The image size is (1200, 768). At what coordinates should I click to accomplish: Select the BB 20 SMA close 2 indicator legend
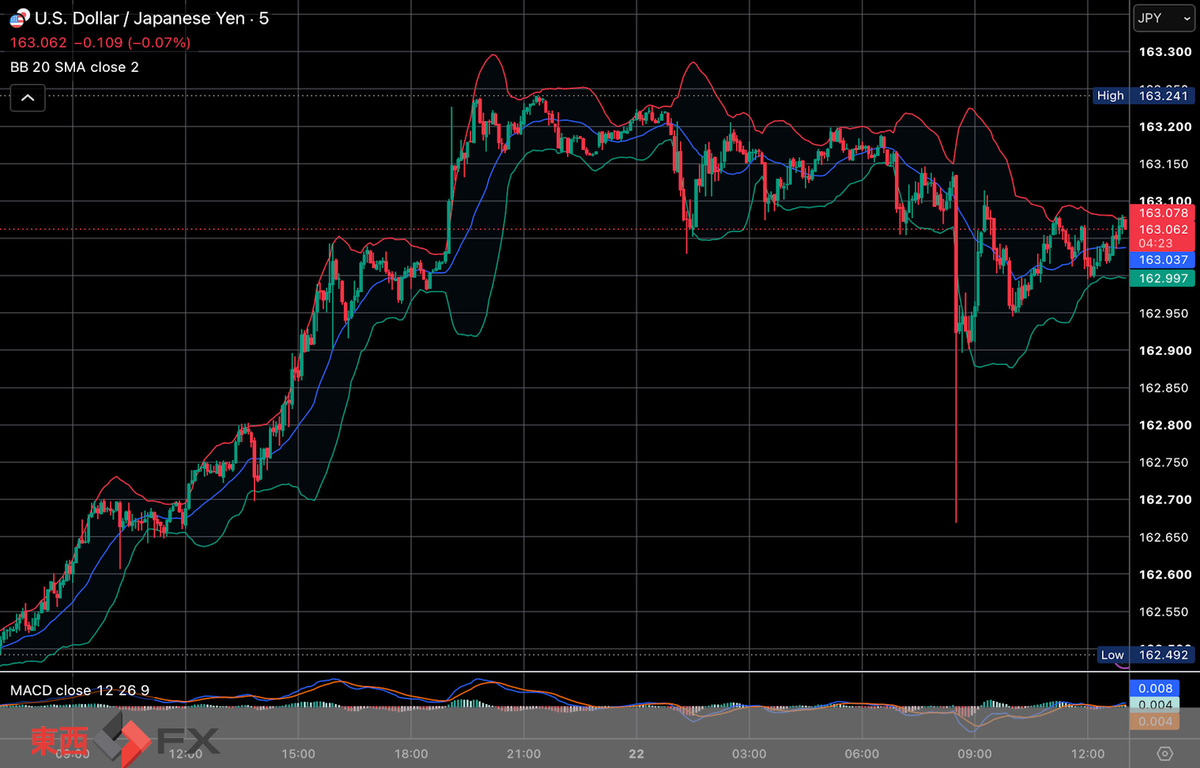click(x=75, y=67)
